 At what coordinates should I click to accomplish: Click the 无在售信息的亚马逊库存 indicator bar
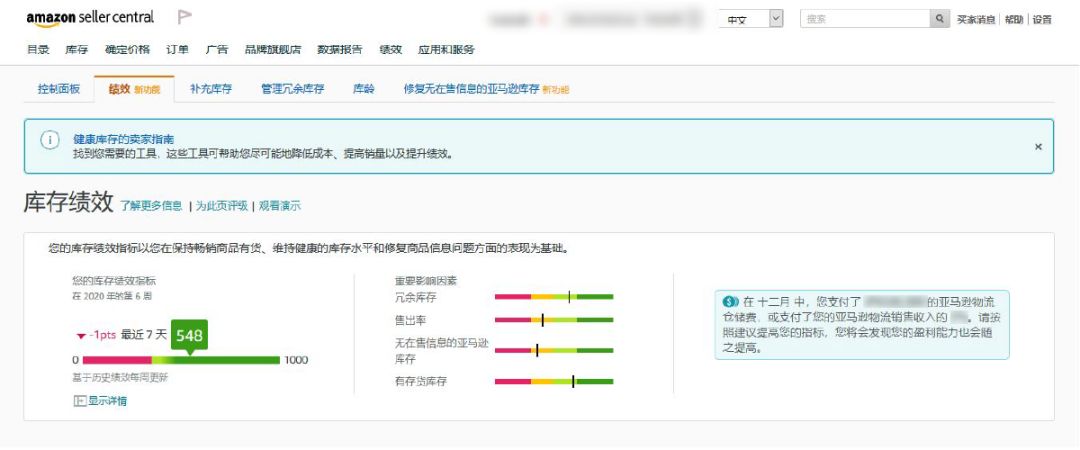click(554, 351)
